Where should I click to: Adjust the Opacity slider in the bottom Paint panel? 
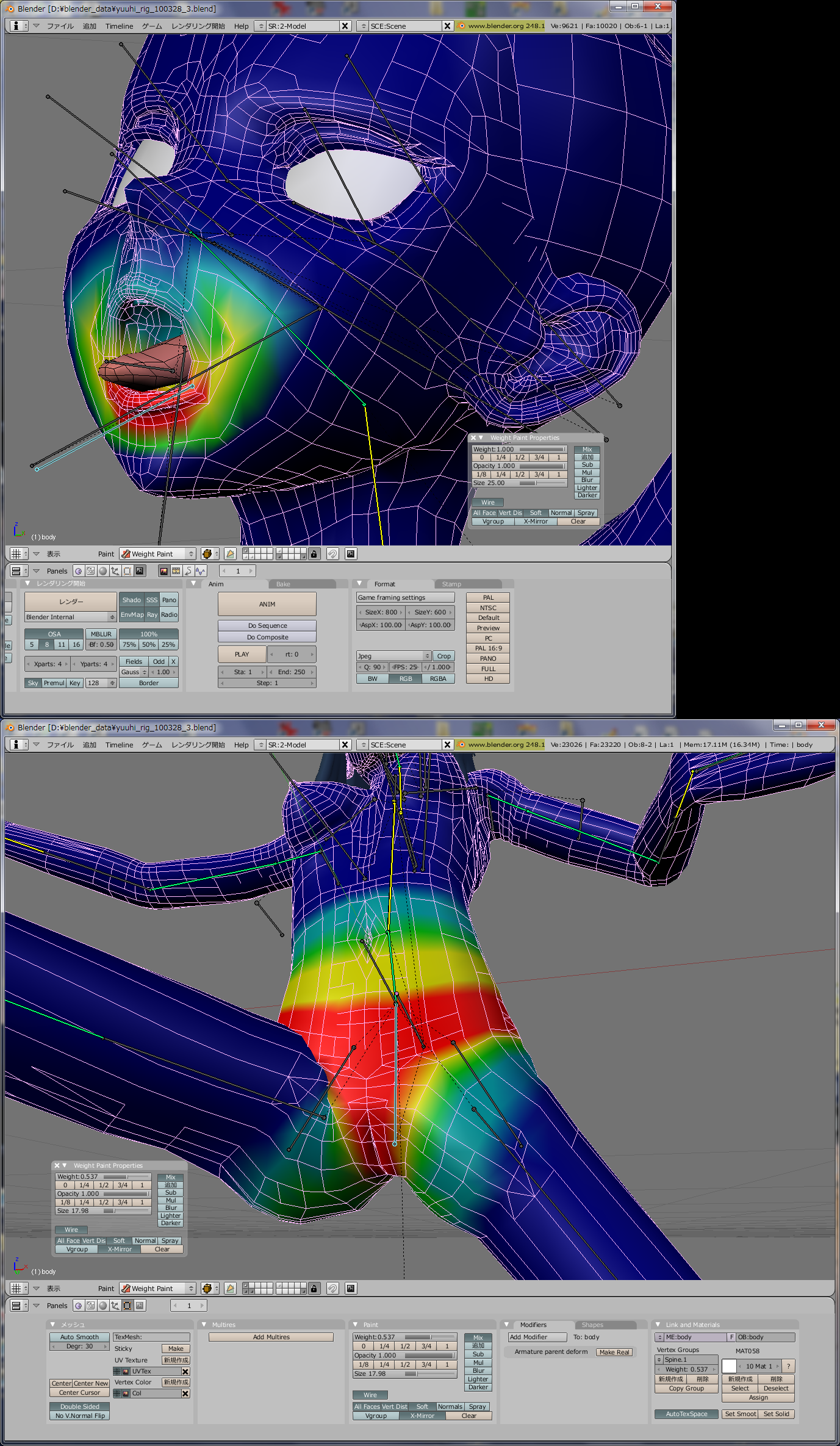pyautogui.click(x=405, y=1355)
